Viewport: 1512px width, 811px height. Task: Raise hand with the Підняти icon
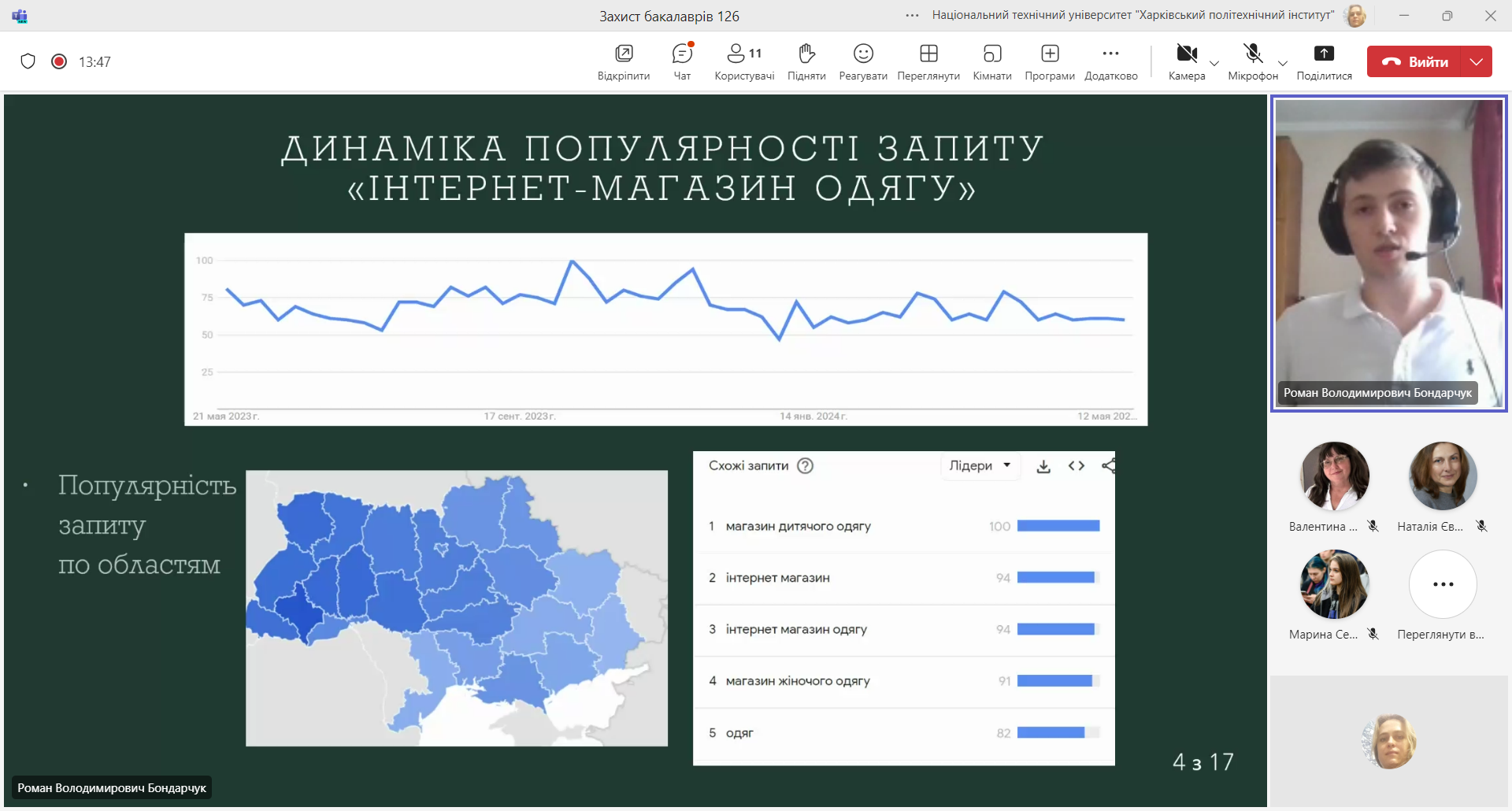point(806,61)
